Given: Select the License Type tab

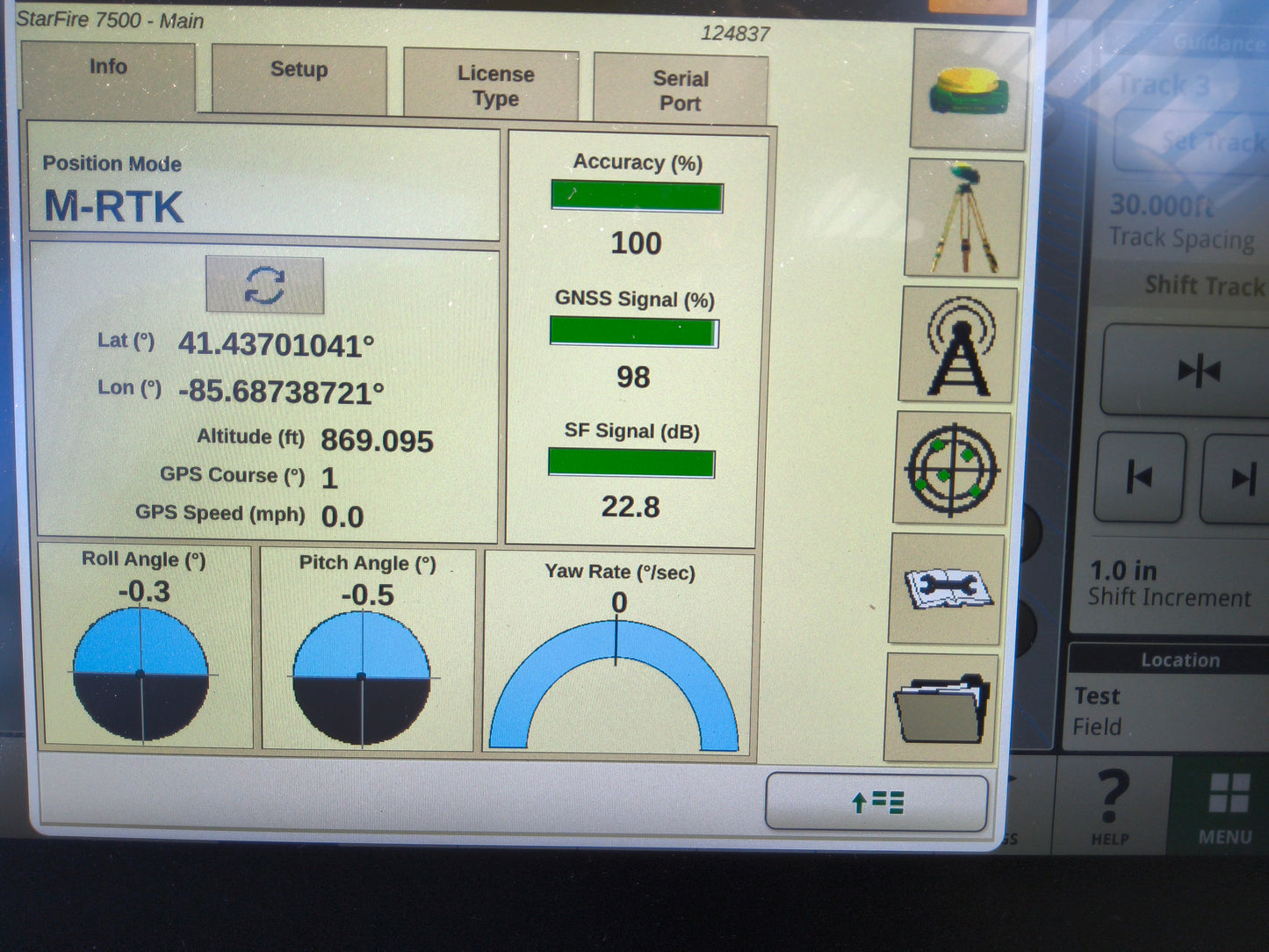Looking at the screenshot, I should point(494,87).
